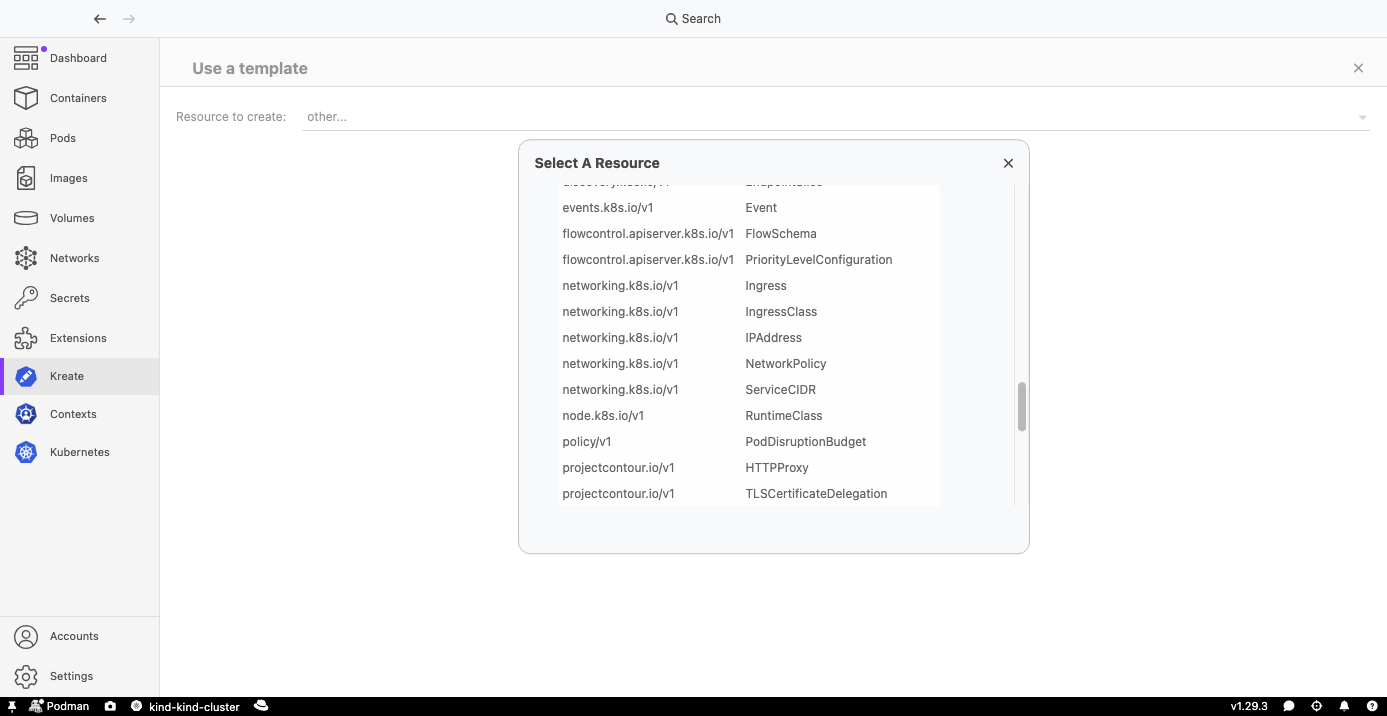Image resolution: width=1387 pixels, height=716 pixels.
Task: Open the Networks sidebar icon
Action: pyautogui.click(x=26, y=258)
